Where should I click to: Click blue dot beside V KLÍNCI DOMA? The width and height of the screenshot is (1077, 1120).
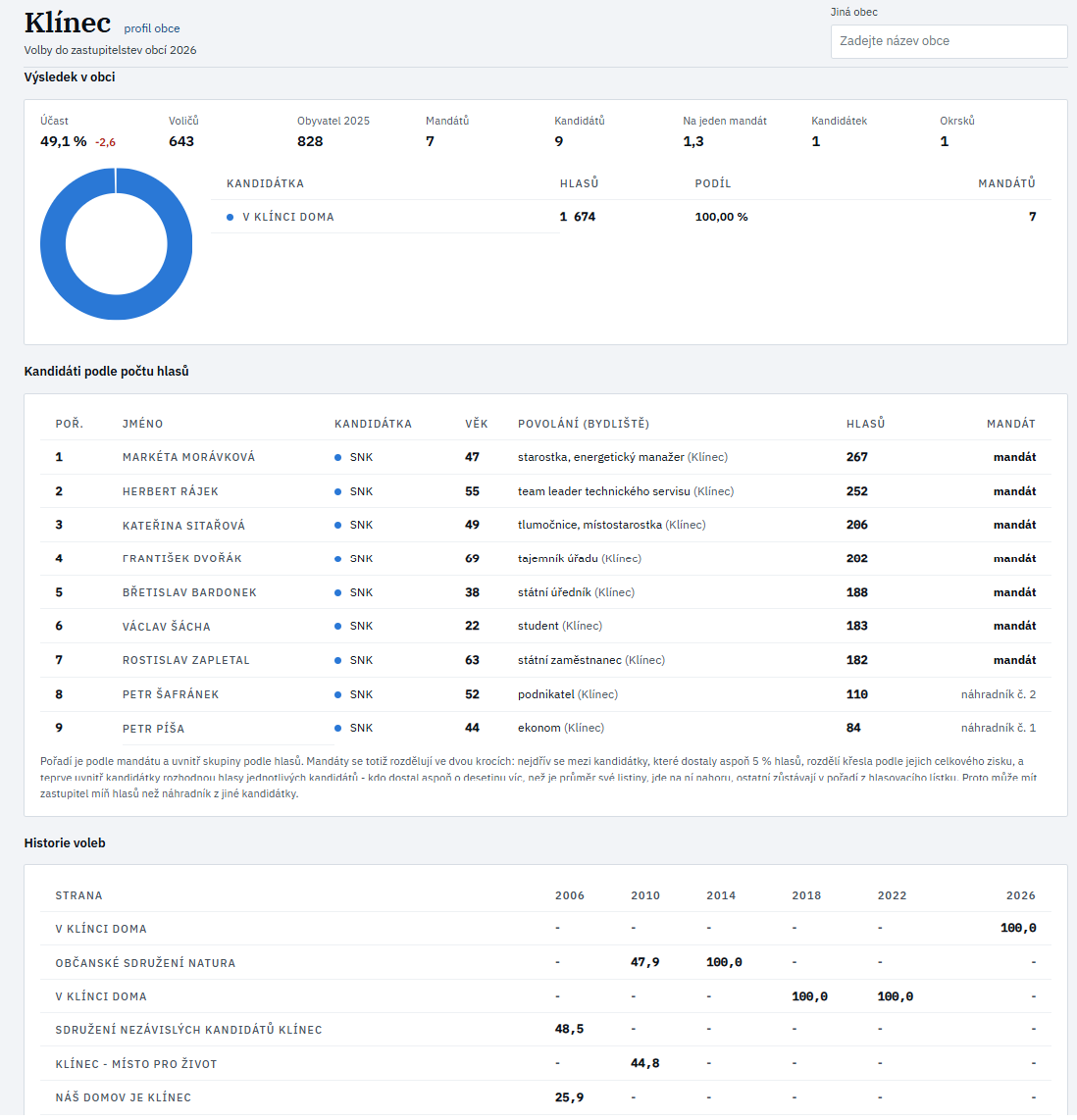click(x=230, y=217)
